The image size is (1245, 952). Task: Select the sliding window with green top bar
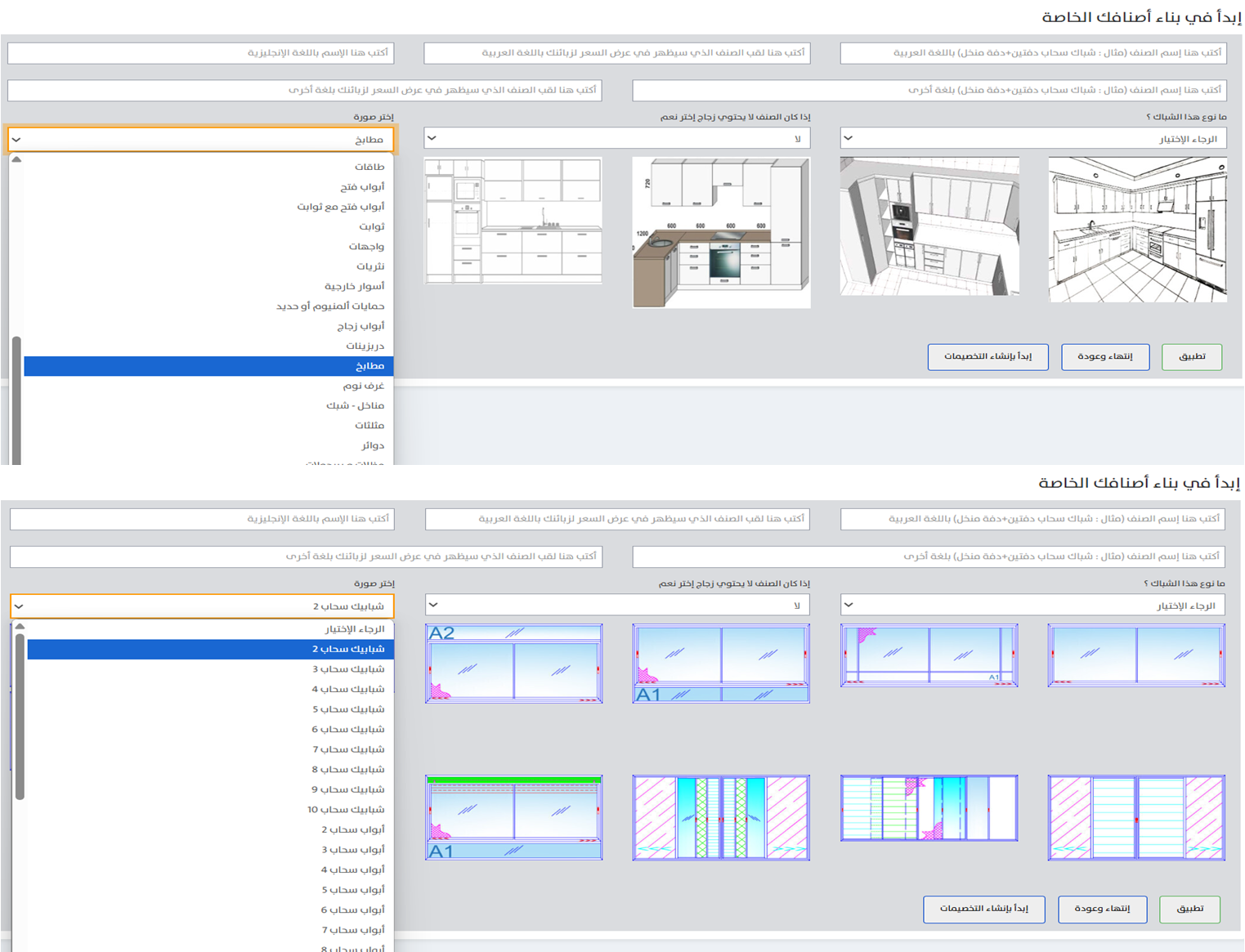click(x=513, y=817)
